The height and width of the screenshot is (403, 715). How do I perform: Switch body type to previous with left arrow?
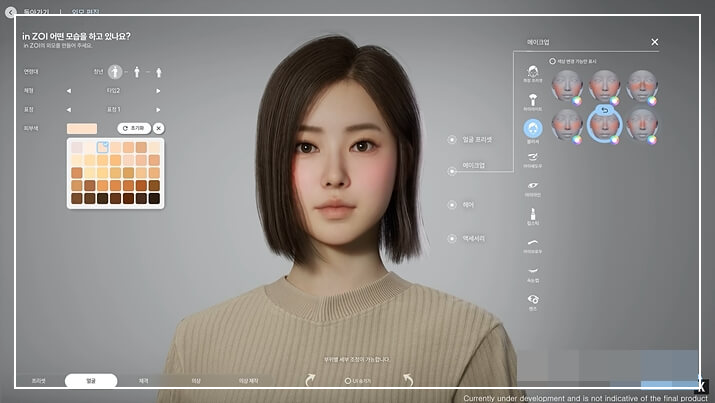click(69, 91)
